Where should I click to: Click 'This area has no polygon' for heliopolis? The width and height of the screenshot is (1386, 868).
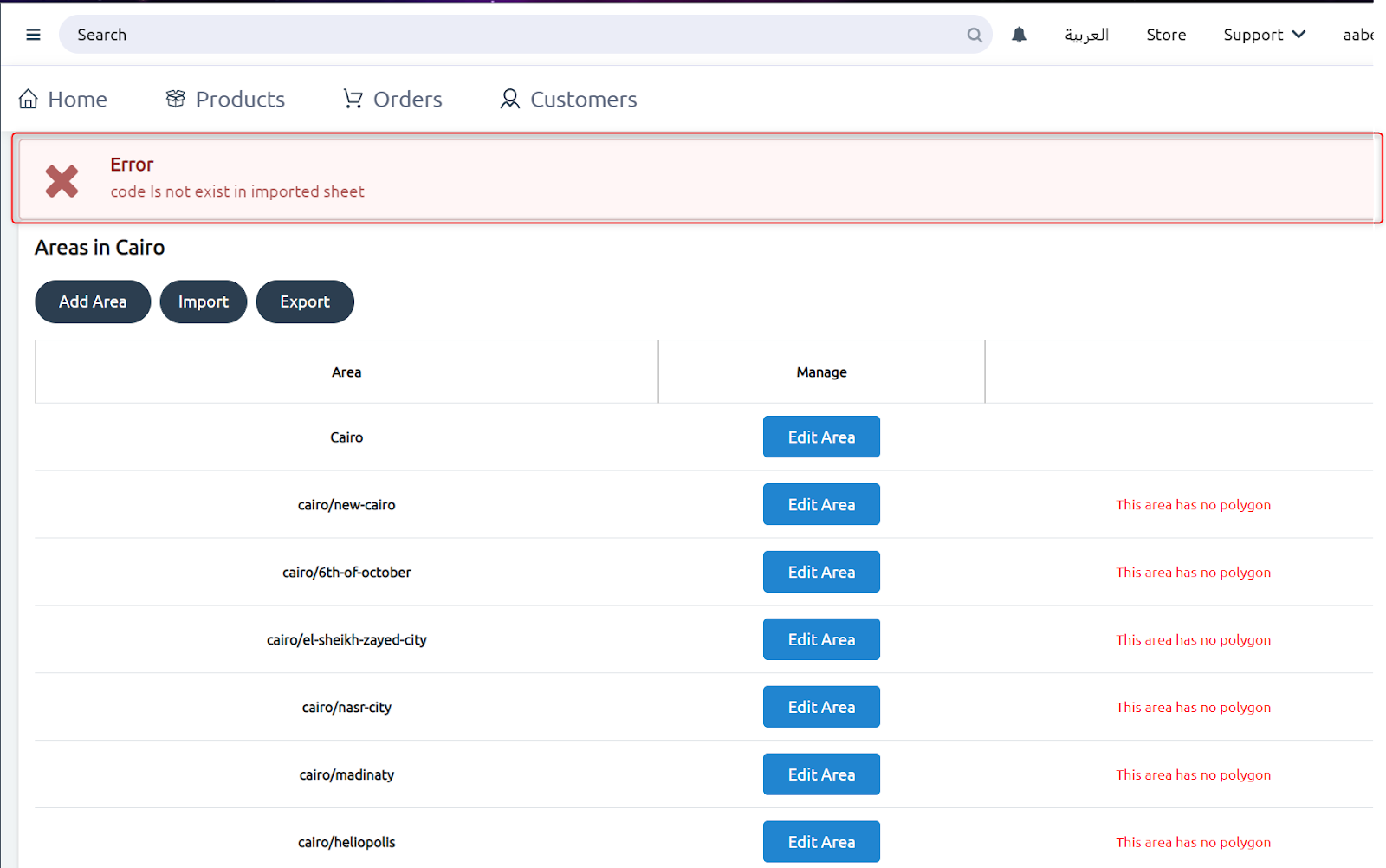(1193, 843)
